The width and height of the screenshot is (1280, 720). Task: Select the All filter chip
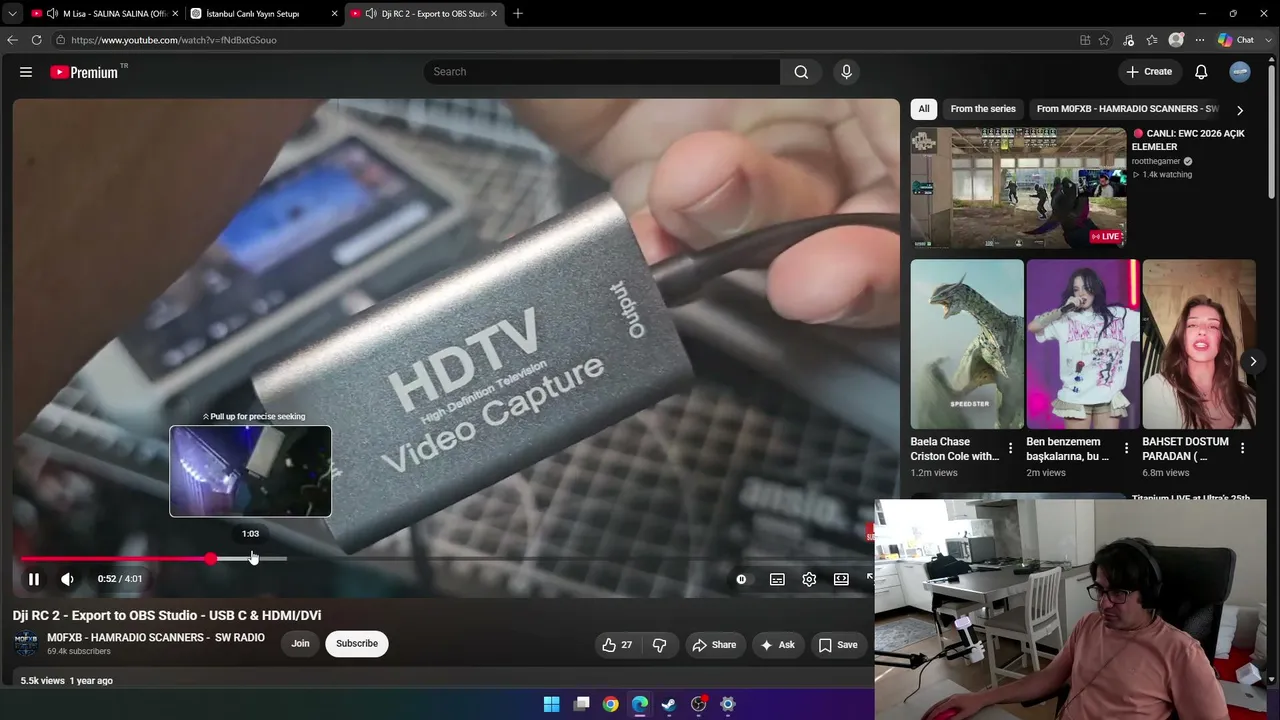(x=924, y=109)
